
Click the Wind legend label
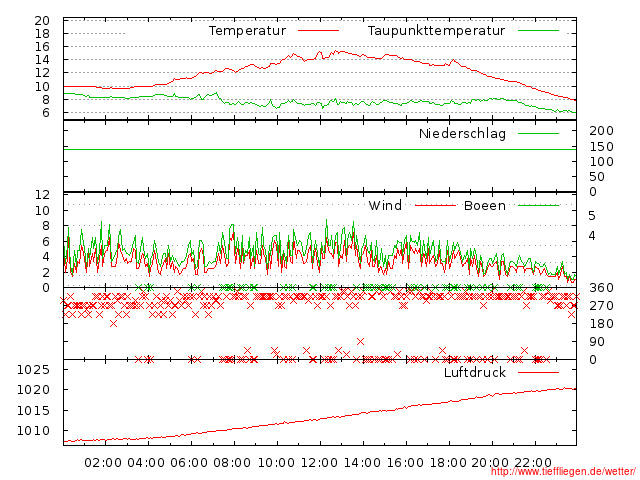[x=385, y=205]
